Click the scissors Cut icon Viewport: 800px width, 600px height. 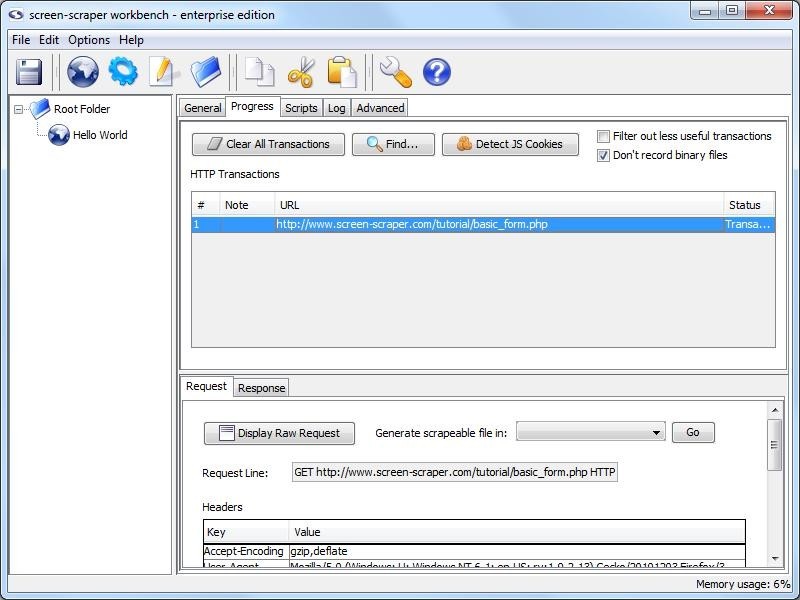click(301, 71)
